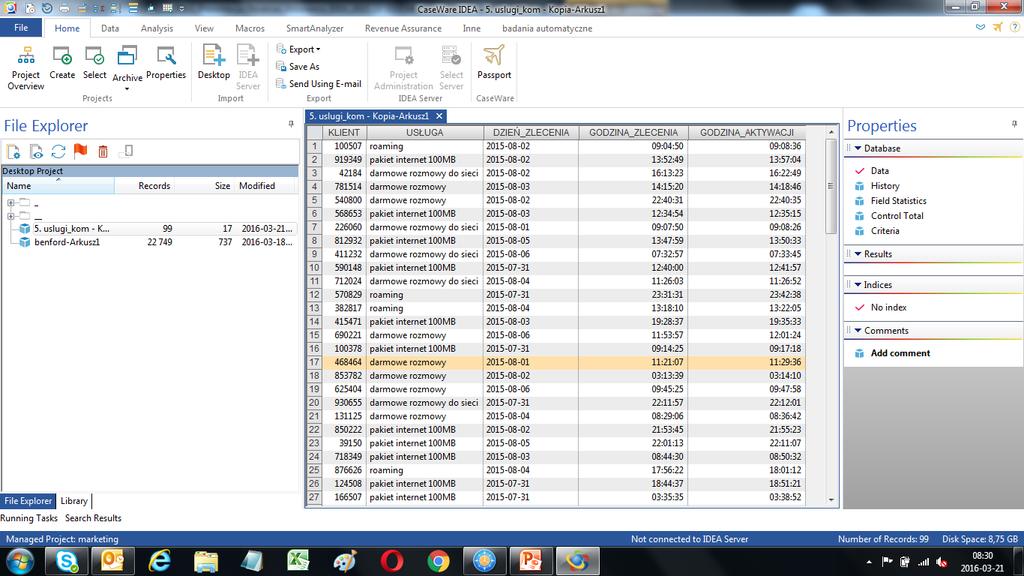The width and height of the screenshot is (1024, 576).
Task: Refresh the File Explorer file list
Action: (58, 152)
